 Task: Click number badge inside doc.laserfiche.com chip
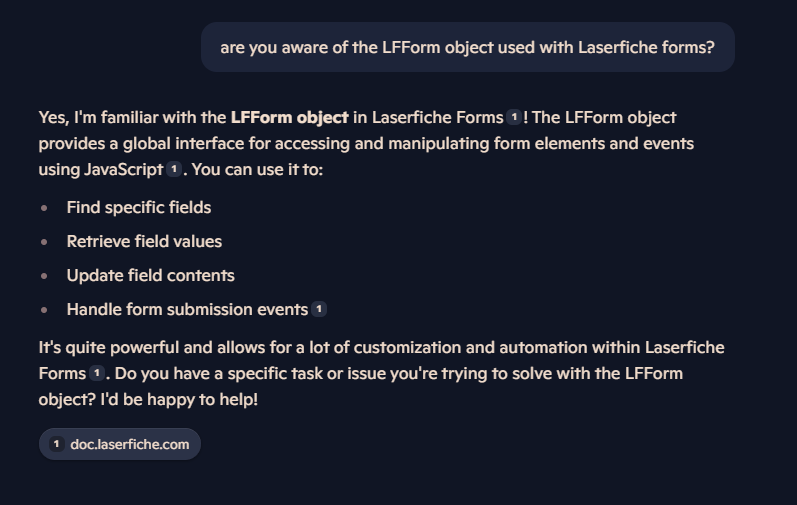(56, 444)
